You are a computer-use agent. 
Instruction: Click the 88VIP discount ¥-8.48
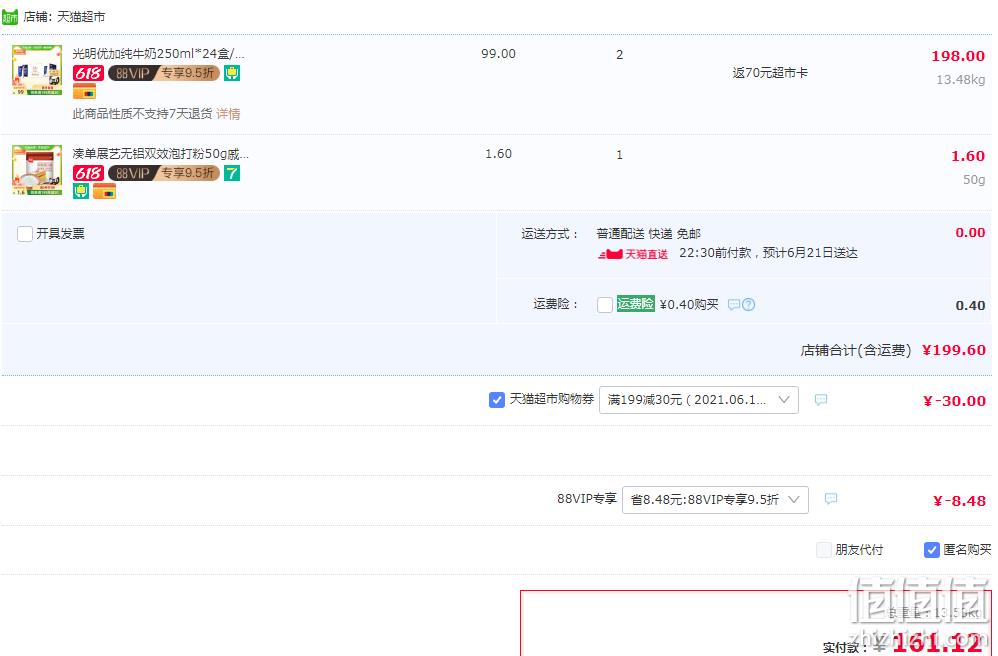[959, 501]
